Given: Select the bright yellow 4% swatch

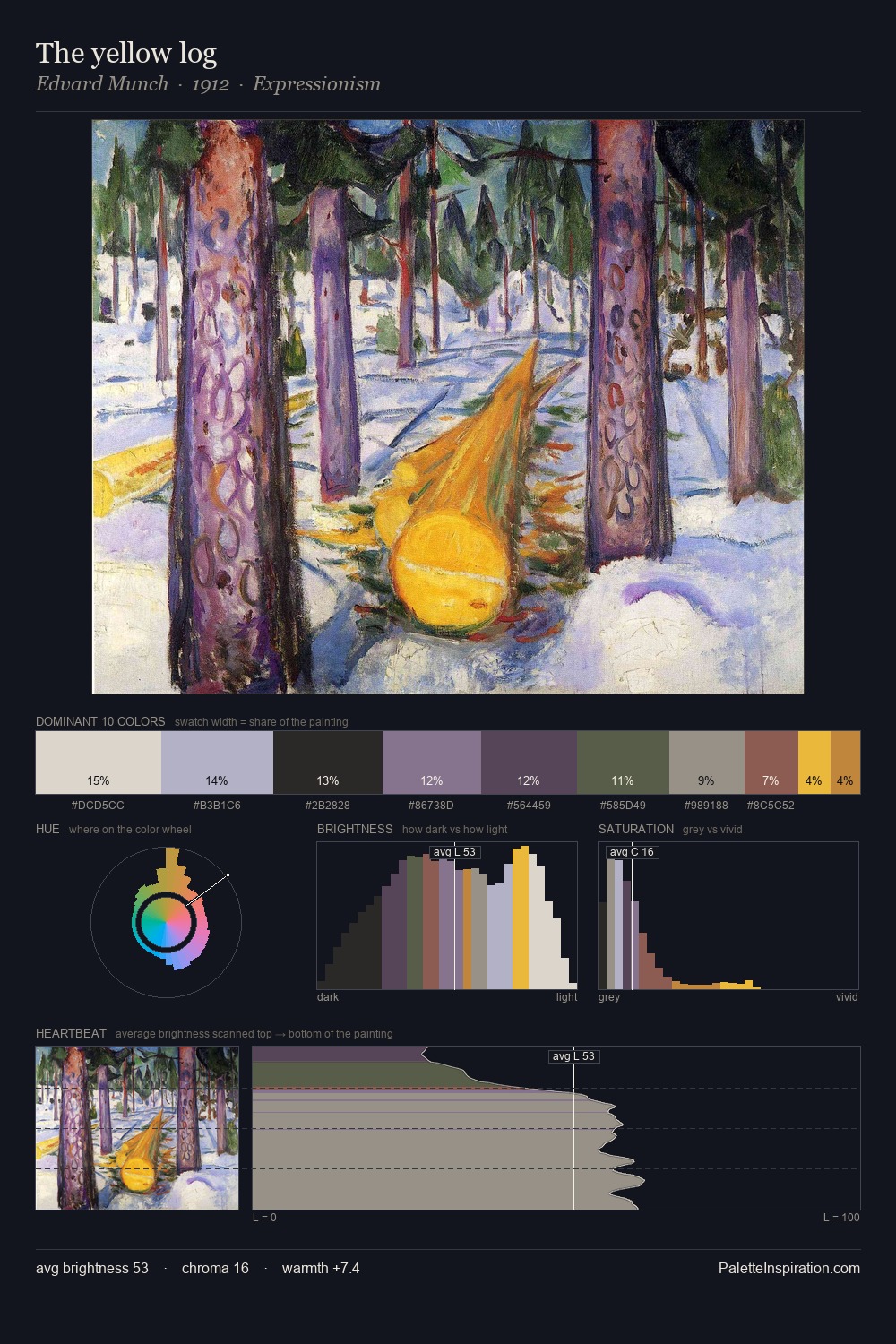Looking at the screenshot, I should tap(814, 762).
